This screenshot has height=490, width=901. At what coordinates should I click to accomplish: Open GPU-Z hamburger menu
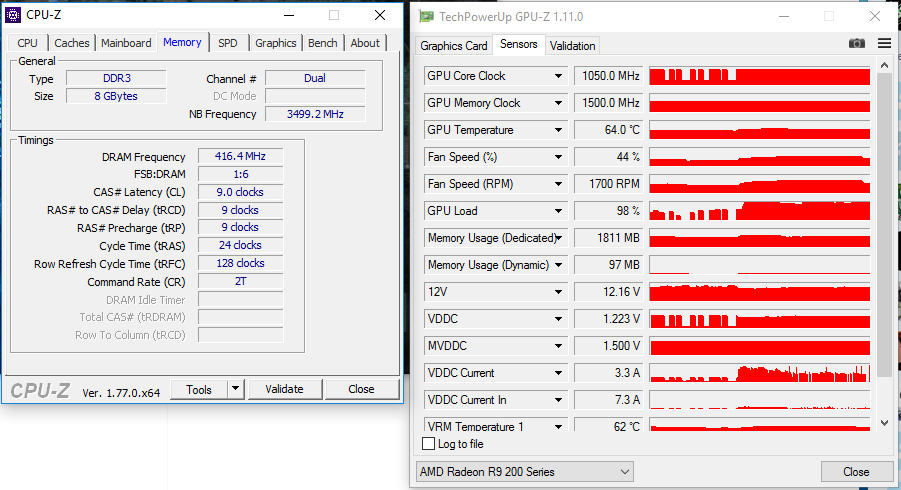pos(884,44)
